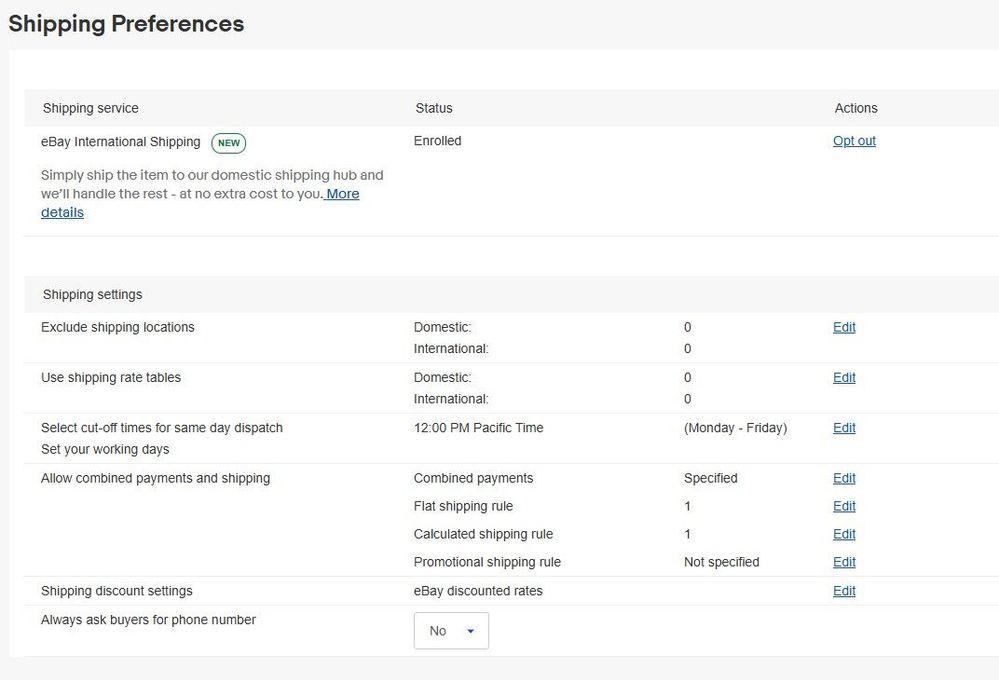Image resolution: width=999 pixels, height=680 pixels.
Task: Click the Use shipping rate tables label
Action: (111, 377)
